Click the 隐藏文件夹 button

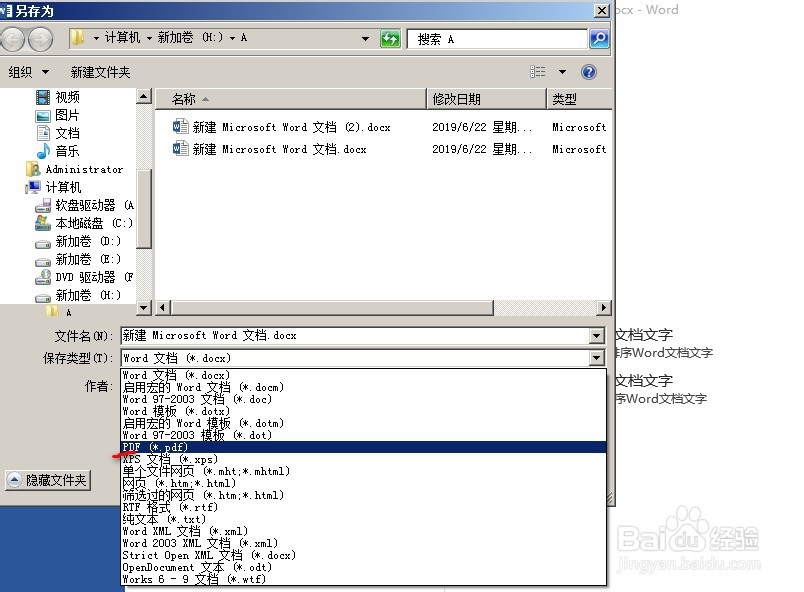48,480
